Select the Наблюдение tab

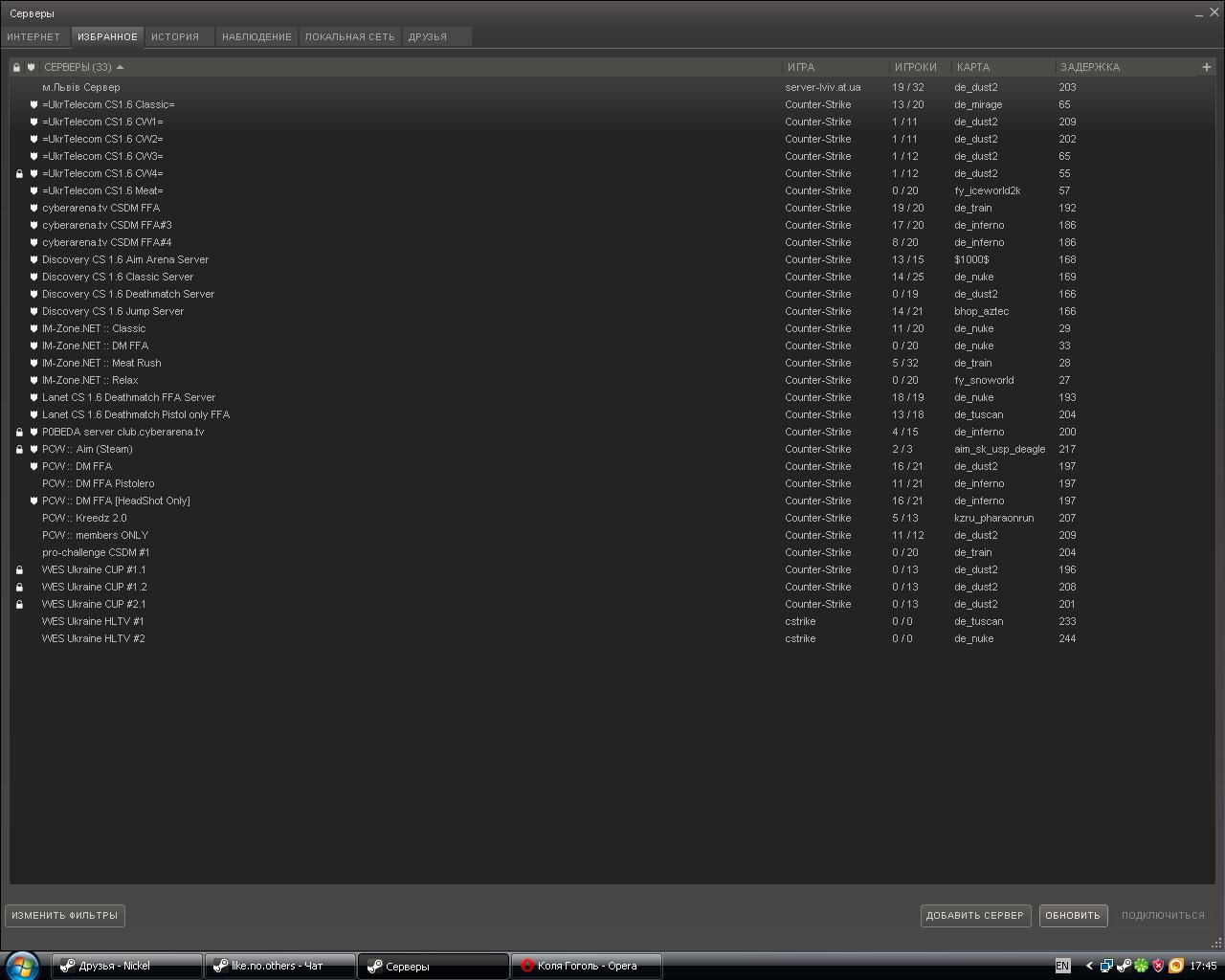pos(256,36)
